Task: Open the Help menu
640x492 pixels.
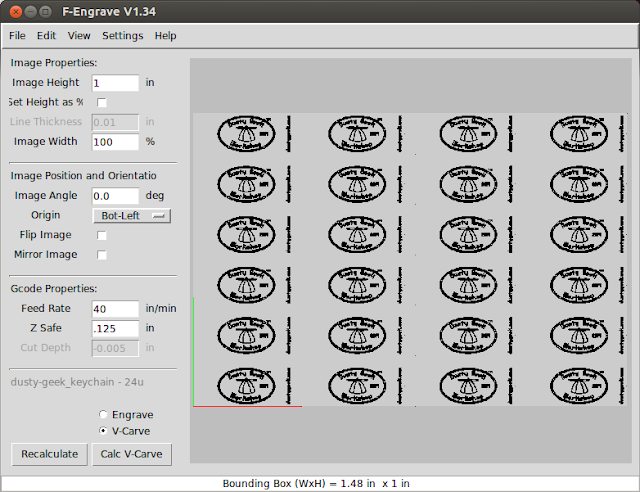Action: click(x=165, y=35)
